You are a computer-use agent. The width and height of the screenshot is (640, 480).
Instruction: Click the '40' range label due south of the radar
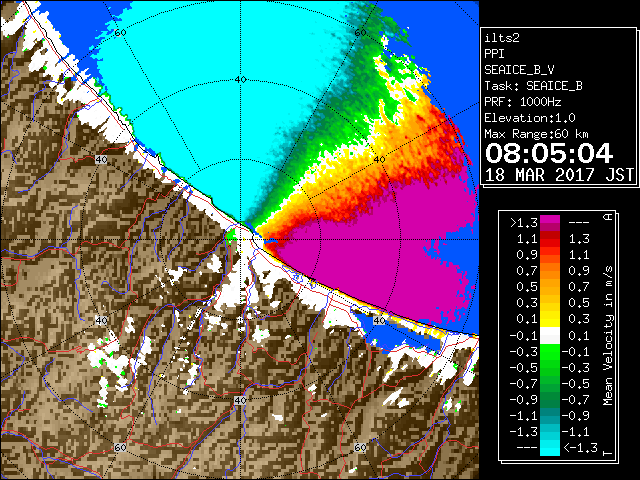tap(240, 400)
